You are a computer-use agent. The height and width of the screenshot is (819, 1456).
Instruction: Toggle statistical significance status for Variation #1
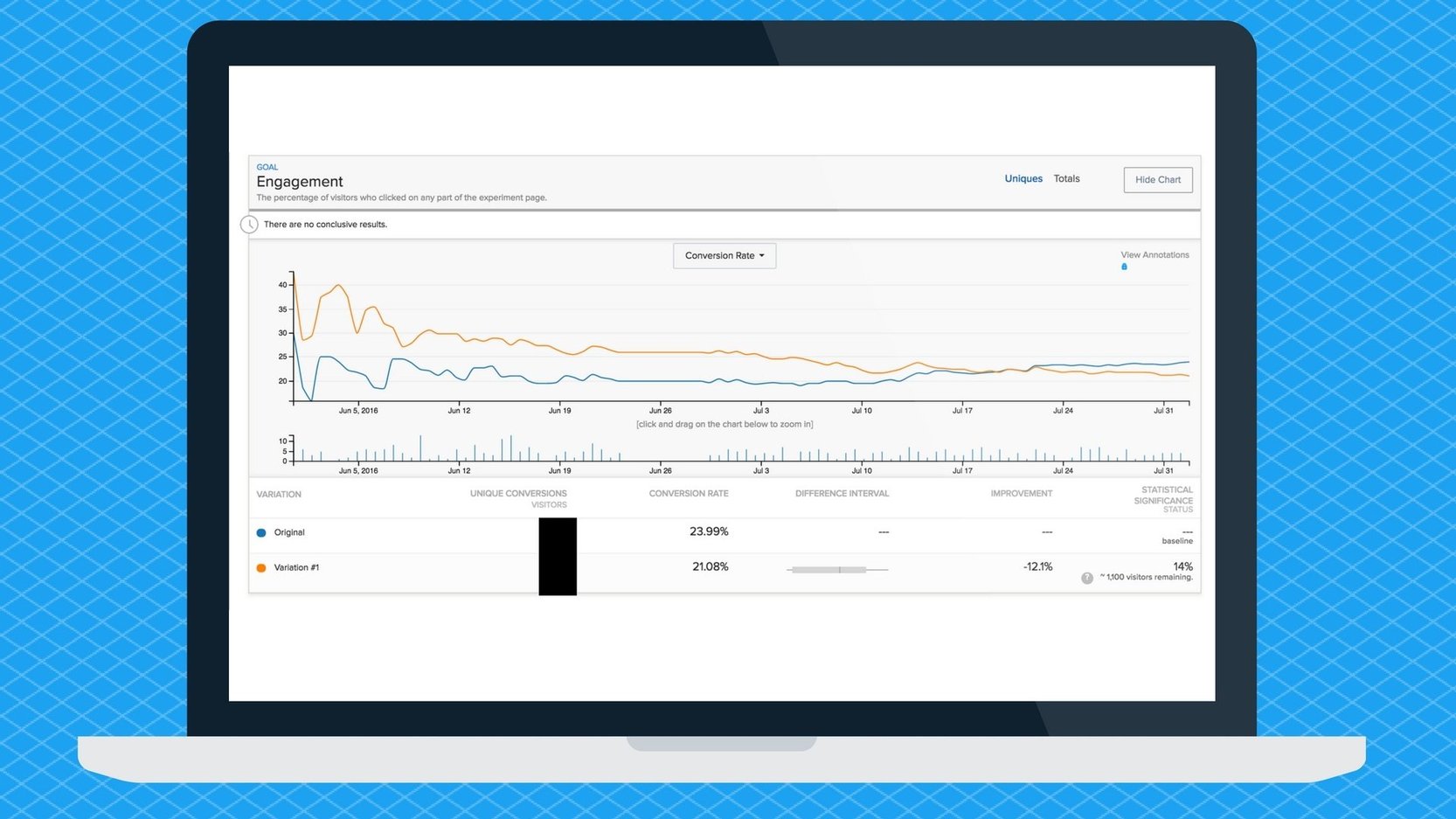(1182, 566)
